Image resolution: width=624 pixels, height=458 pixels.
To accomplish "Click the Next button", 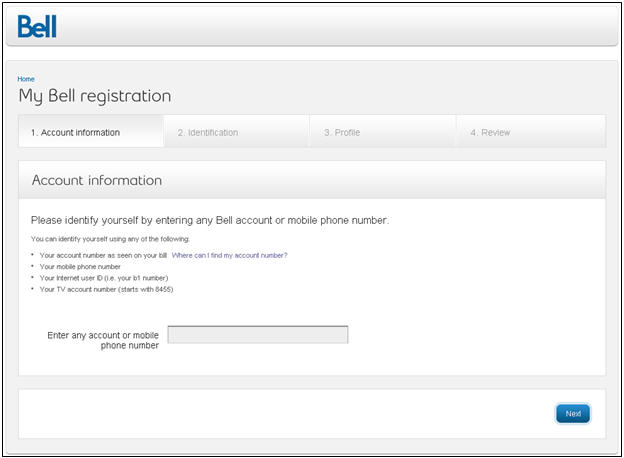I will [573, 413].
